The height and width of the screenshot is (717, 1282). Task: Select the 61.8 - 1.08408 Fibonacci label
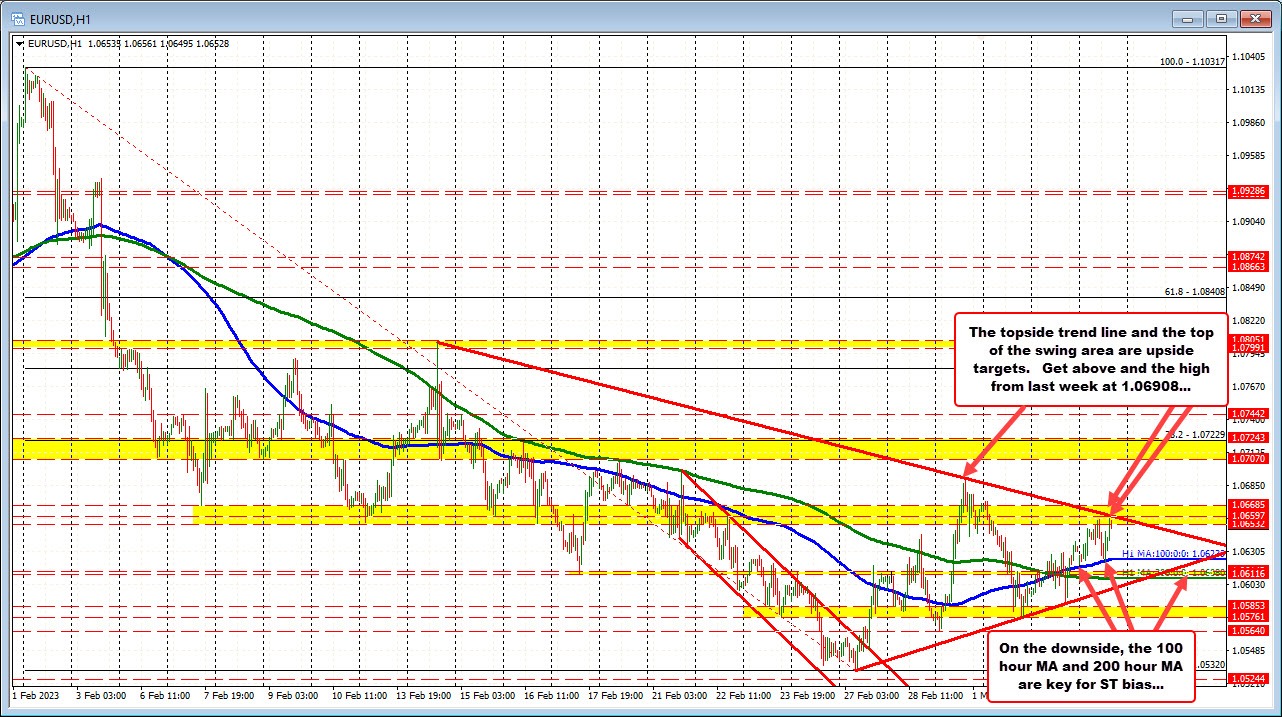(1195, 292)
